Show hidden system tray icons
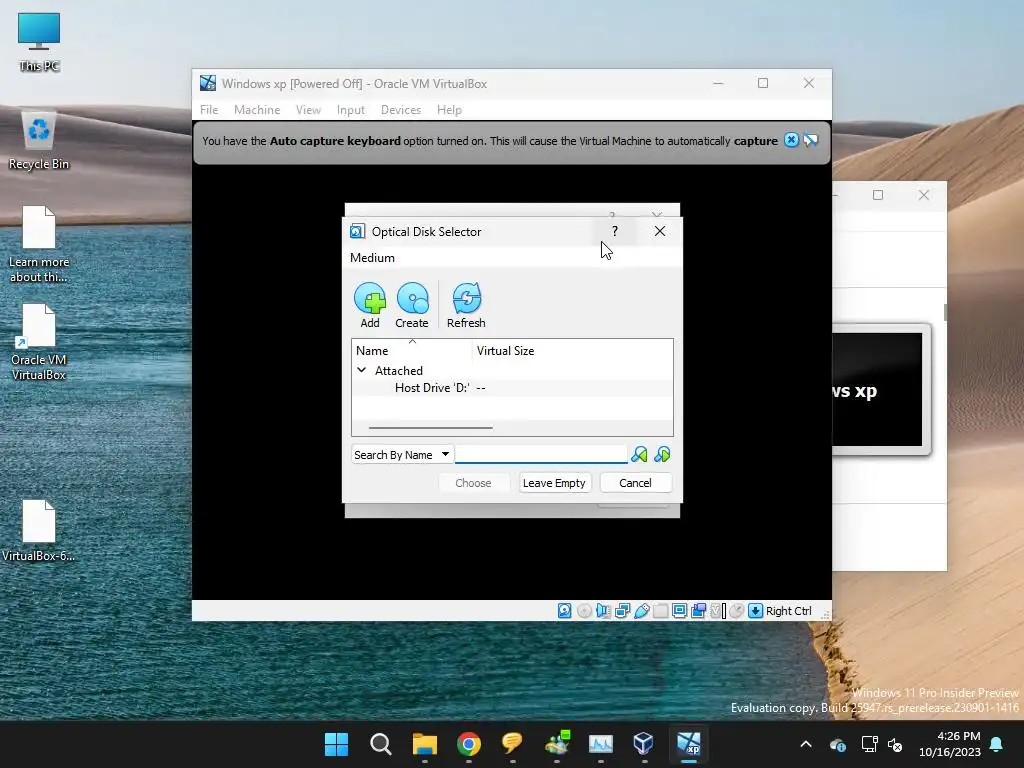 coord(806,744)
